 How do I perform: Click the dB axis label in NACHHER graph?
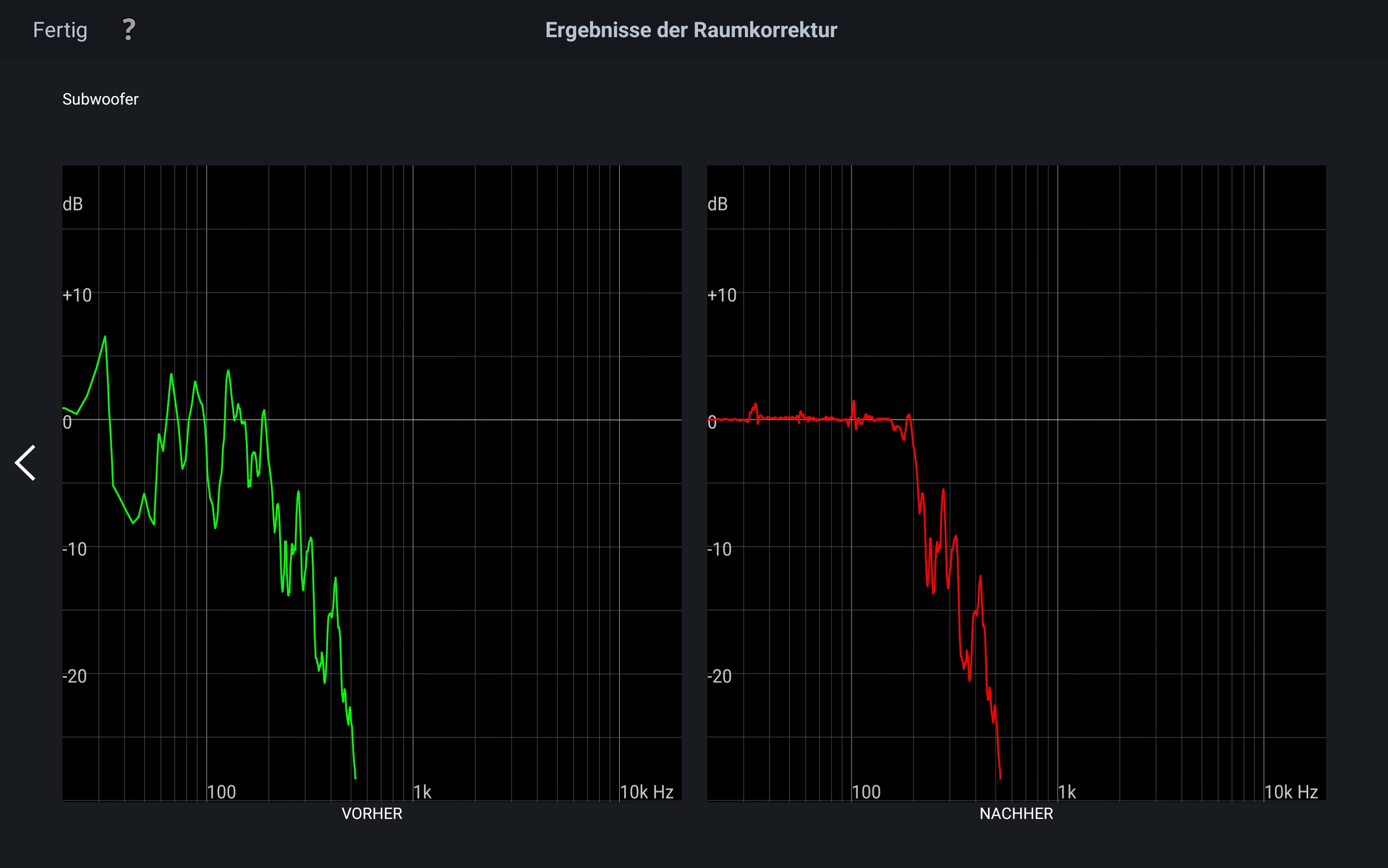(717, 204)
